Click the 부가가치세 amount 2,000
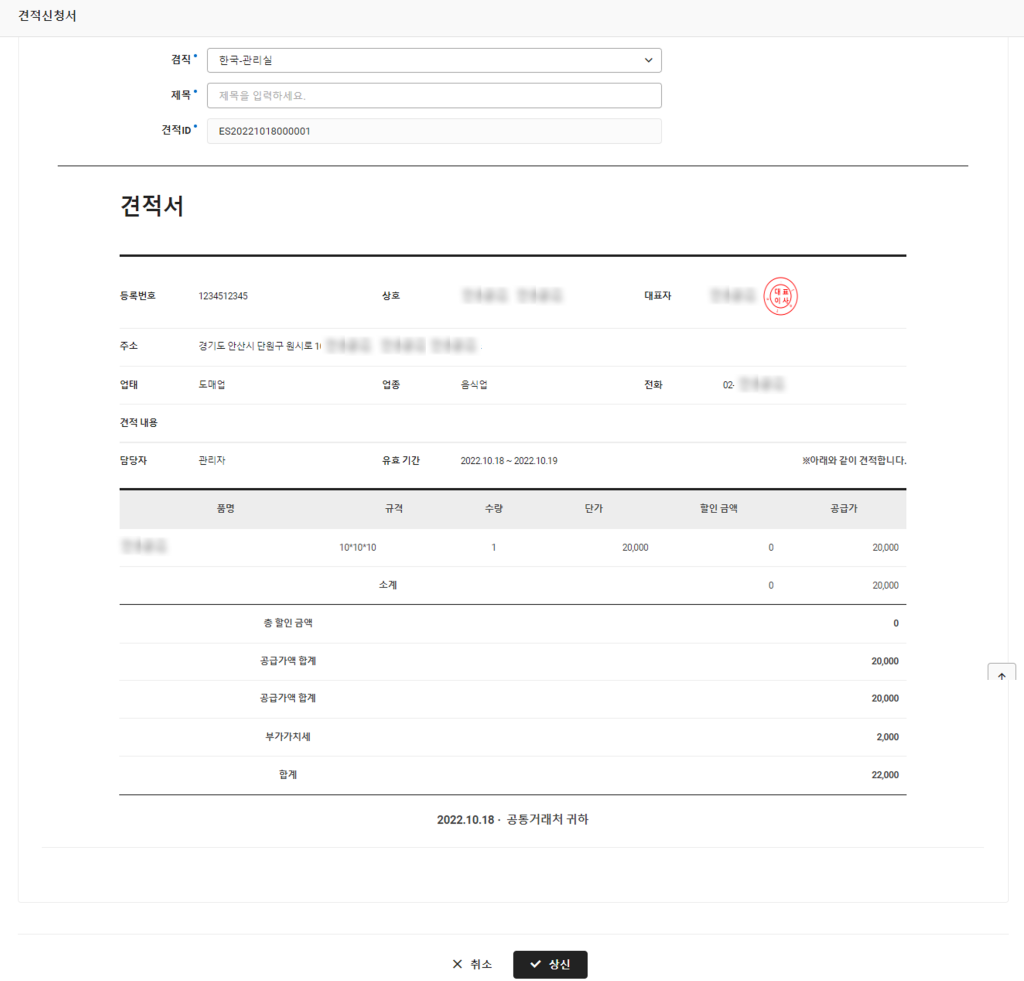1024x981 pixels. (x=887, y=737)
